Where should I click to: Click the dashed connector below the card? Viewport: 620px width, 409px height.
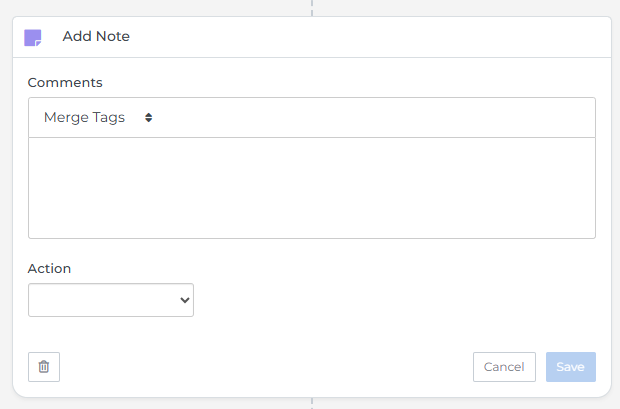tap(312, 403)
